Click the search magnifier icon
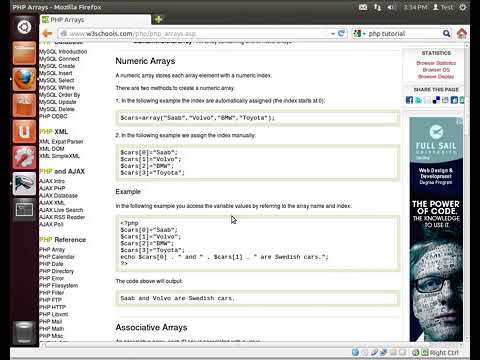This screenshot has width=480, height=360. [x=446, y=33]
